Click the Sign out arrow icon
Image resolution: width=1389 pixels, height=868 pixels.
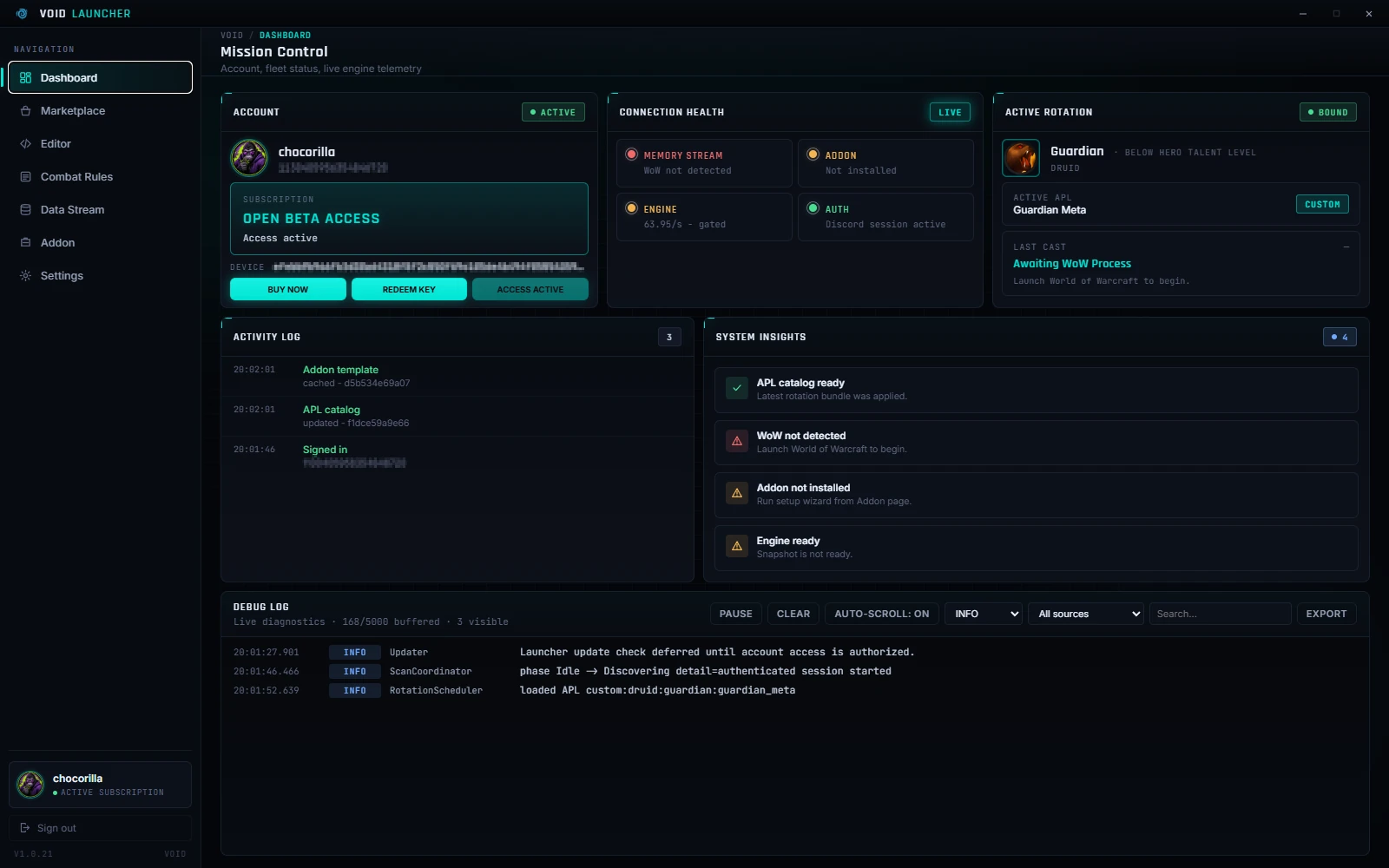click(x=24, y=828)
